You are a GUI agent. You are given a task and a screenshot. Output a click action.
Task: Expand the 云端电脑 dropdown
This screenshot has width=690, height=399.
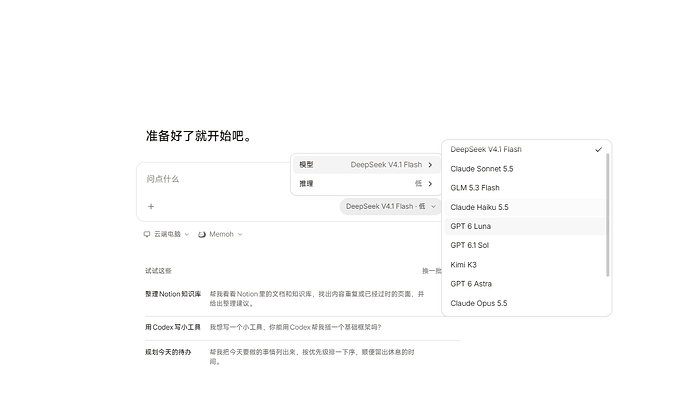[166, 234]
